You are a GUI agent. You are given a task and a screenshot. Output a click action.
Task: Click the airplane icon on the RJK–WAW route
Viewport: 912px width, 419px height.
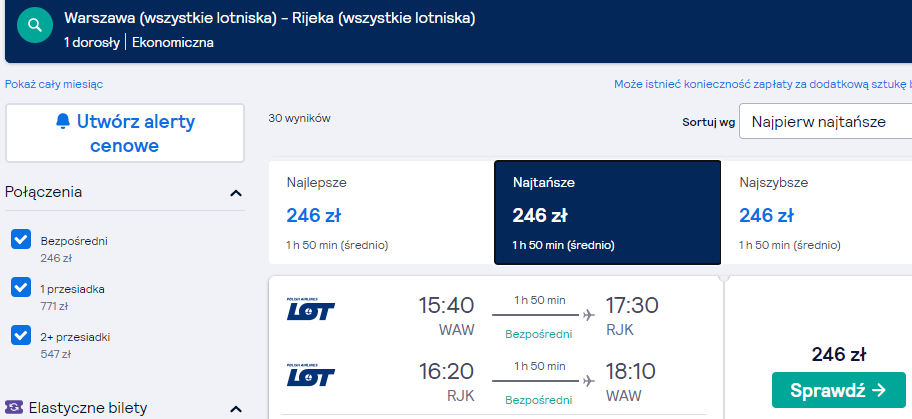pyautogui.click(x=588, y=380)
